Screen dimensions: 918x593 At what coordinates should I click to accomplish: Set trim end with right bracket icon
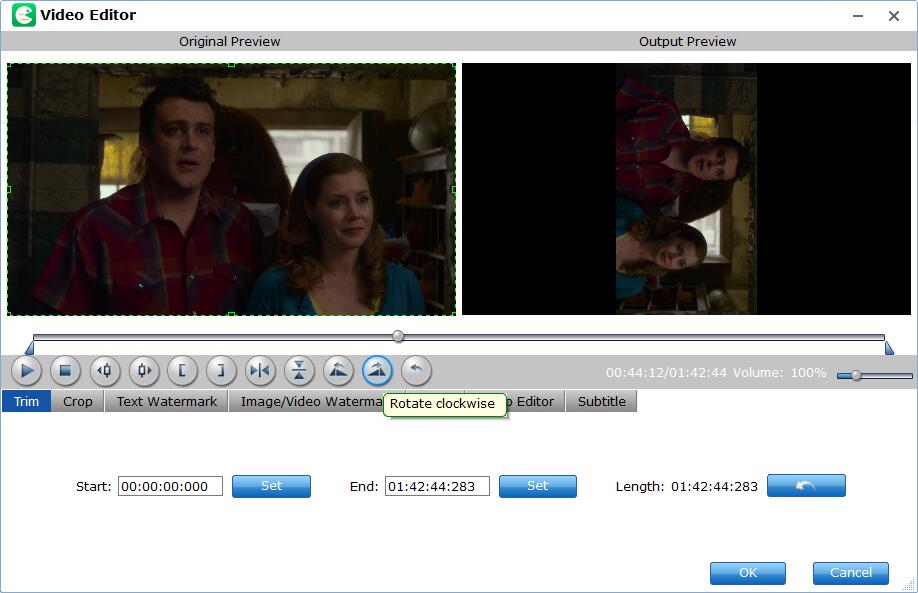221,371
